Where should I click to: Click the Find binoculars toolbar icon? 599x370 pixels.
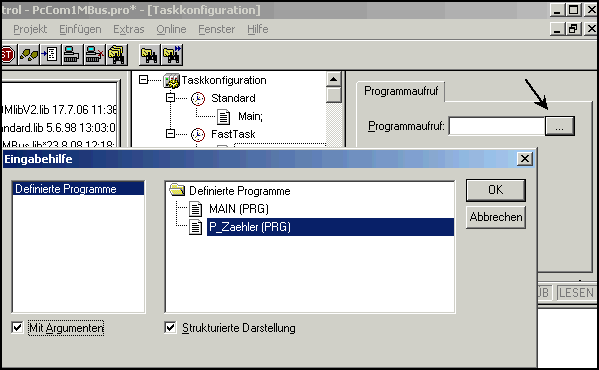[x=149, y=55]
